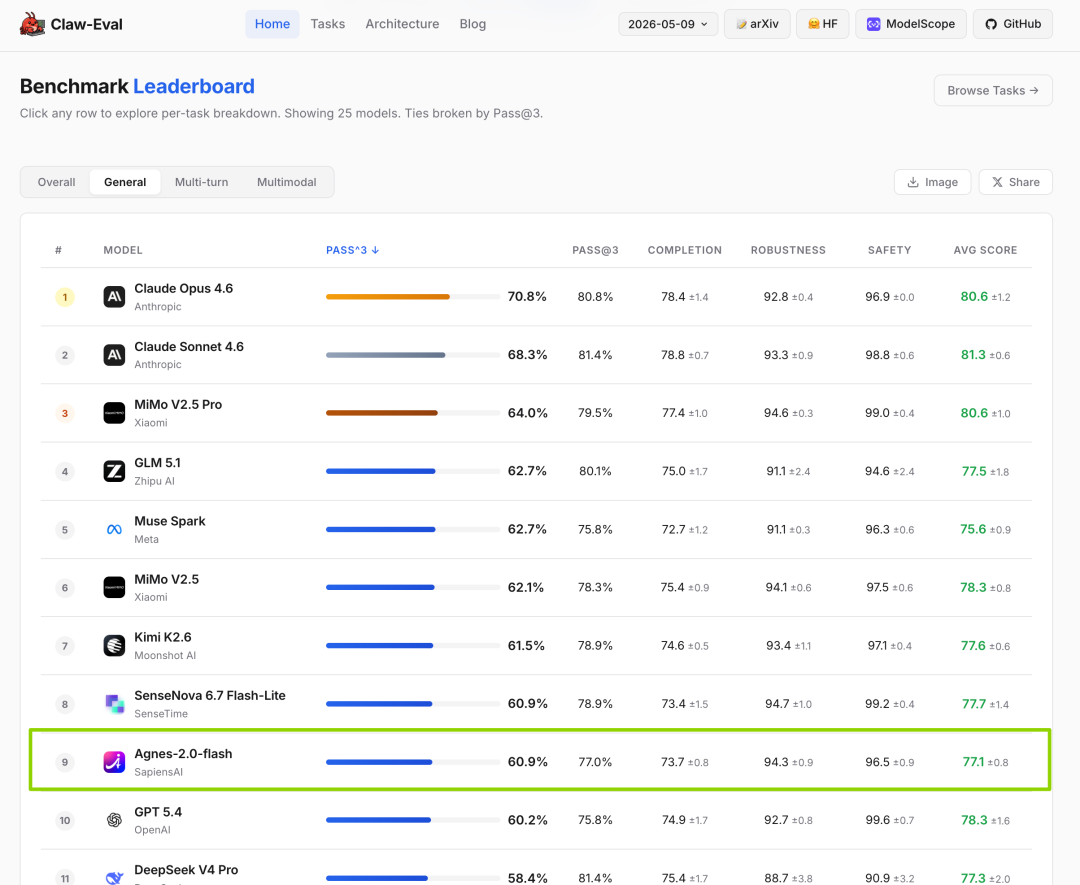Click the download icon on the Image button
The image size is (1080, 885).
click(913, 182)
